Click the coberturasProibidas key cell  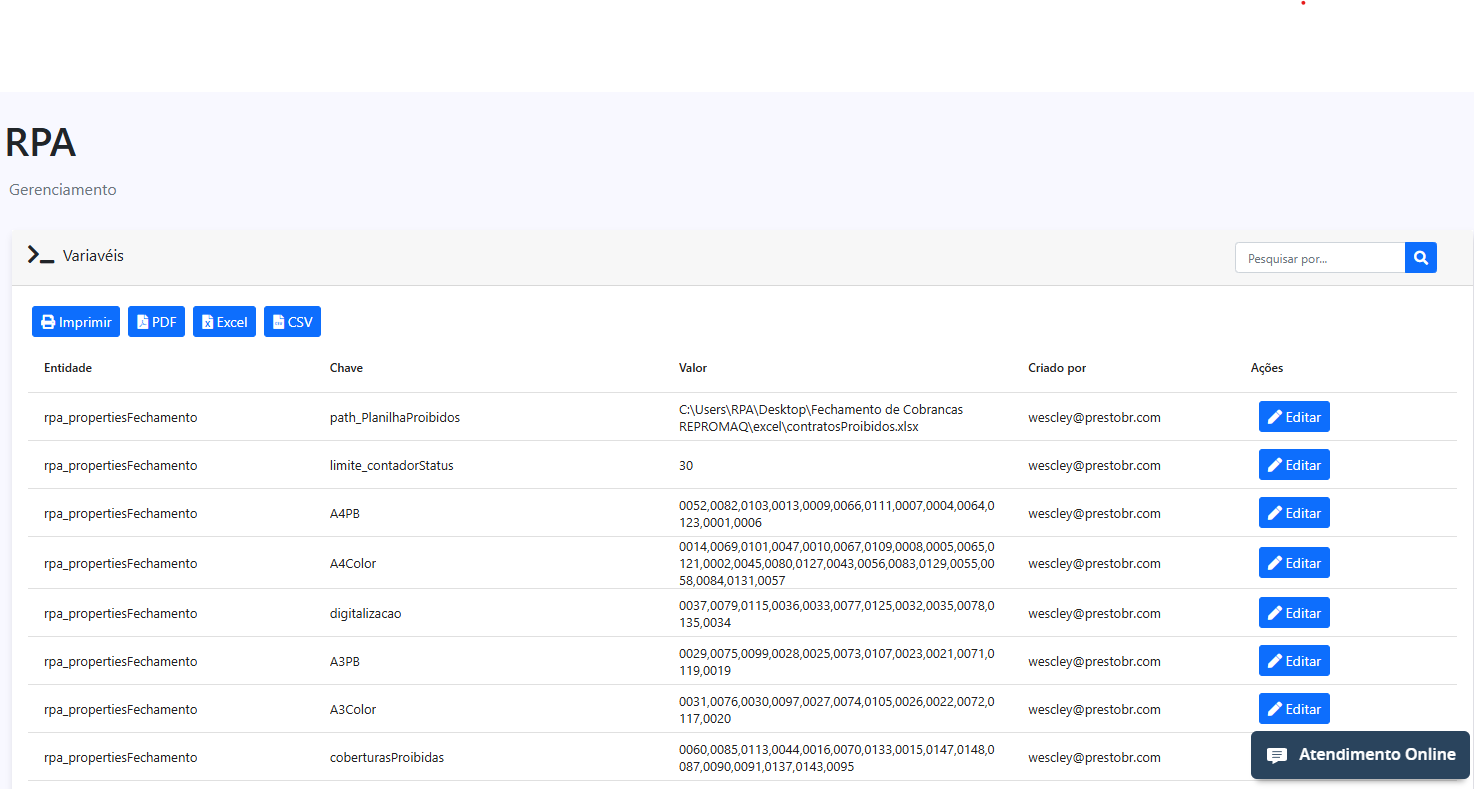point(387,758)
